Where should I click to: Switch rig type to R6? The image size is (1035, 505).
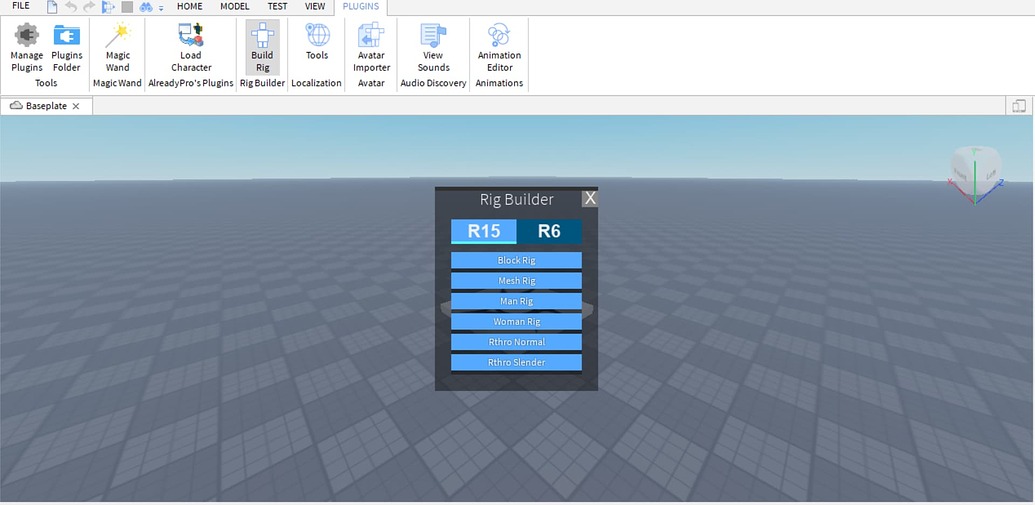549,231
